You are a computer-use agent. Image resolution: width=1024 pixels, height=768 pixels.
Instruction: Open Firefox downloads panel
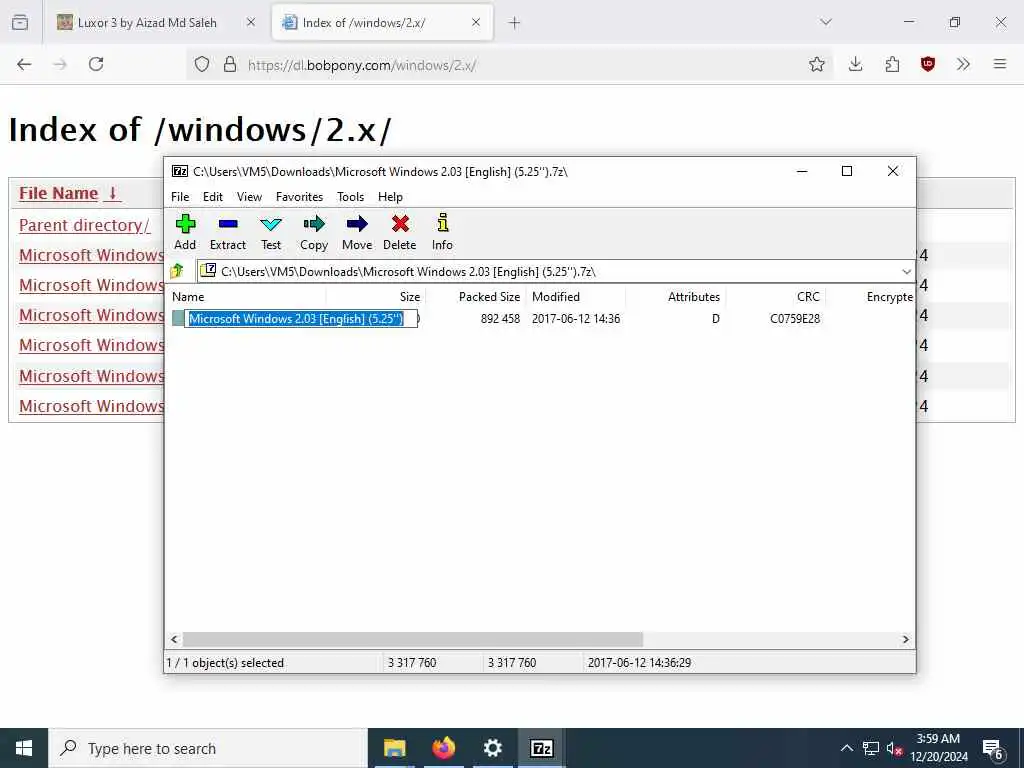855,64
